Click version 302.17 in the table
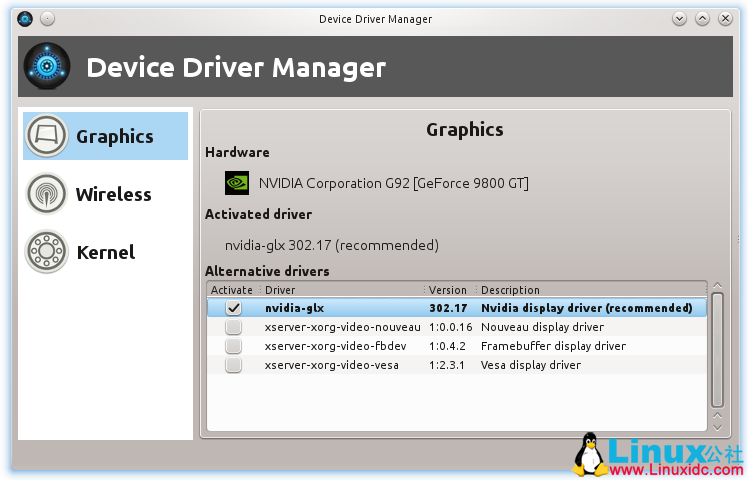The image size is (748, 480). (448, 308)
